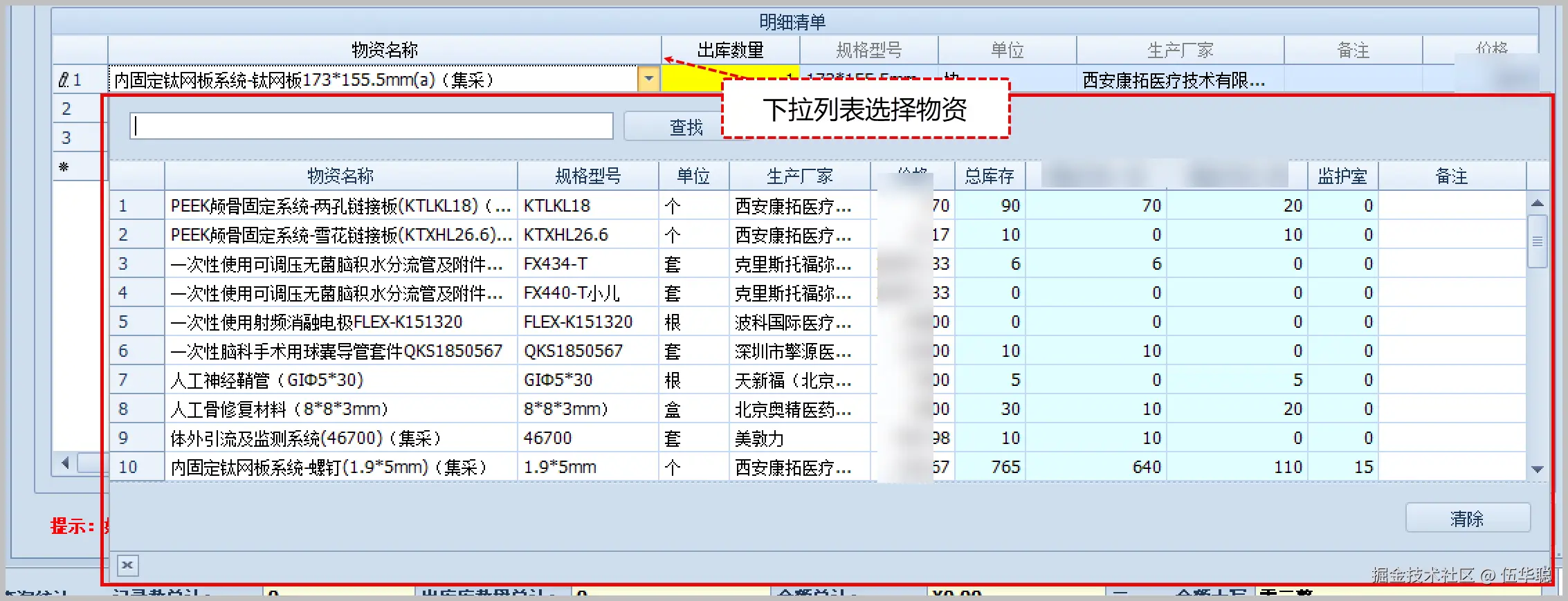Click the 规格型号 header in detail grid
The image size is (1568, 601).
coord(868,50)
